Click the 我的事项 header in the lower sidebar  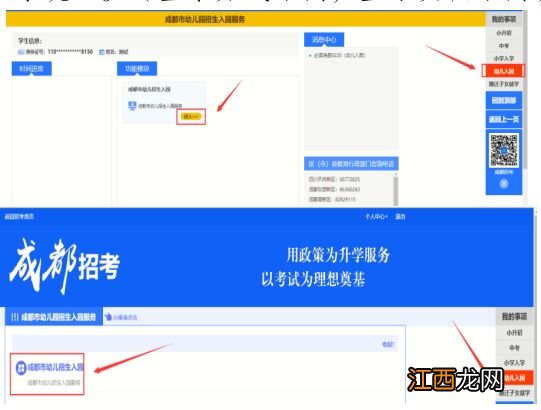(x=514, y=317)
